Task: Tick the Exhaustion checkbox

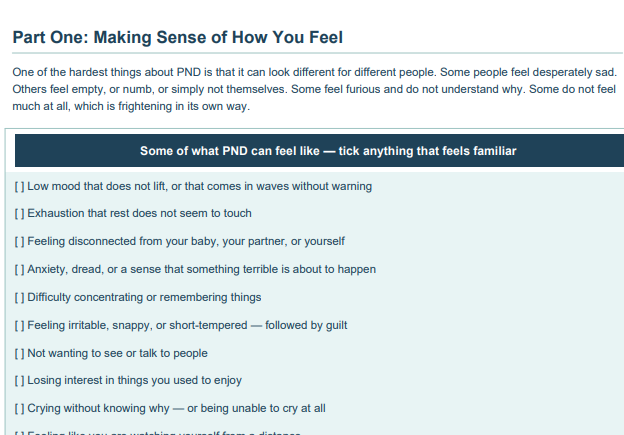Action: [x=20, y=213]
